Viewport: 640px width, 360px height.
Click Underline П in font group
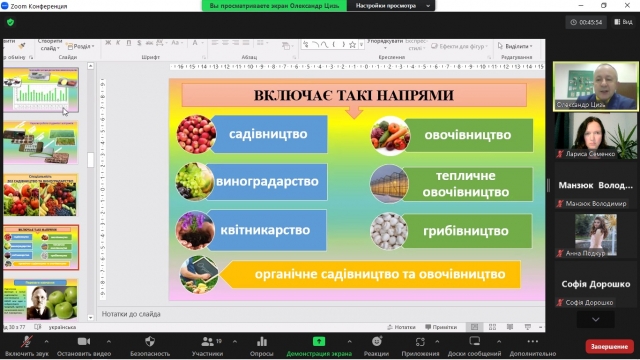point(129,43)
